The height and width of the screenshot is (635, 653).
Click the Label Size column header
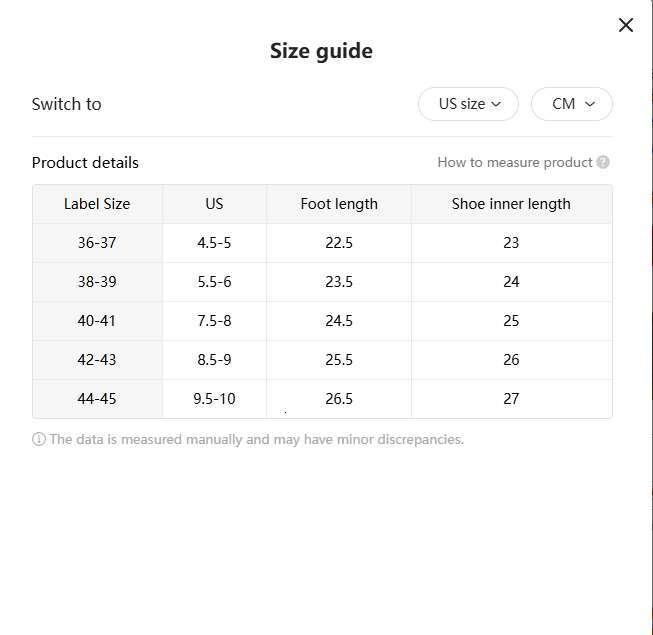(x=97, y=204)
